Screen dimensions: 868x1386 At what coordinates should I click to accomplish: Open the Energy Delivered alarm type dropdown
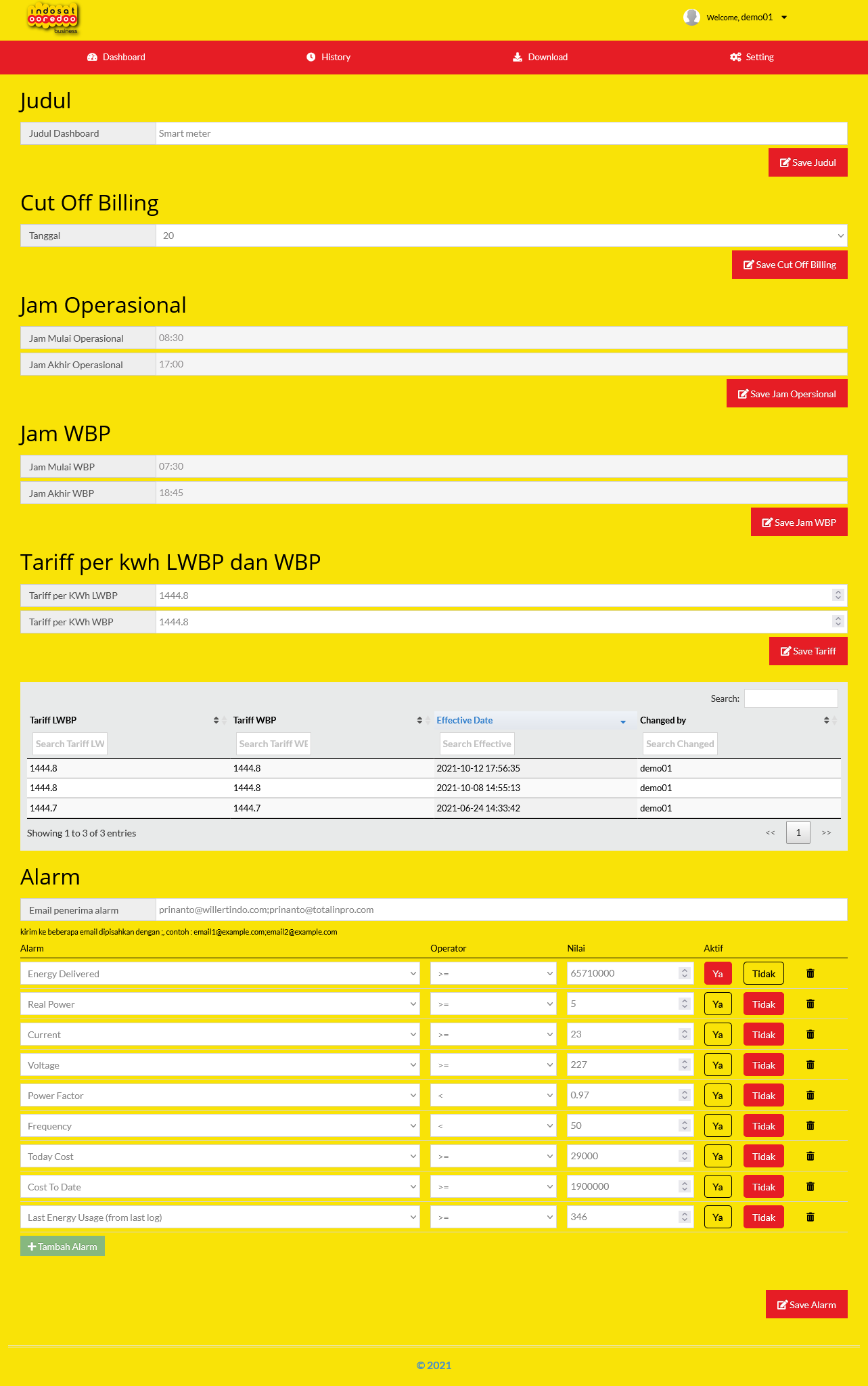[x=220, y=974]
